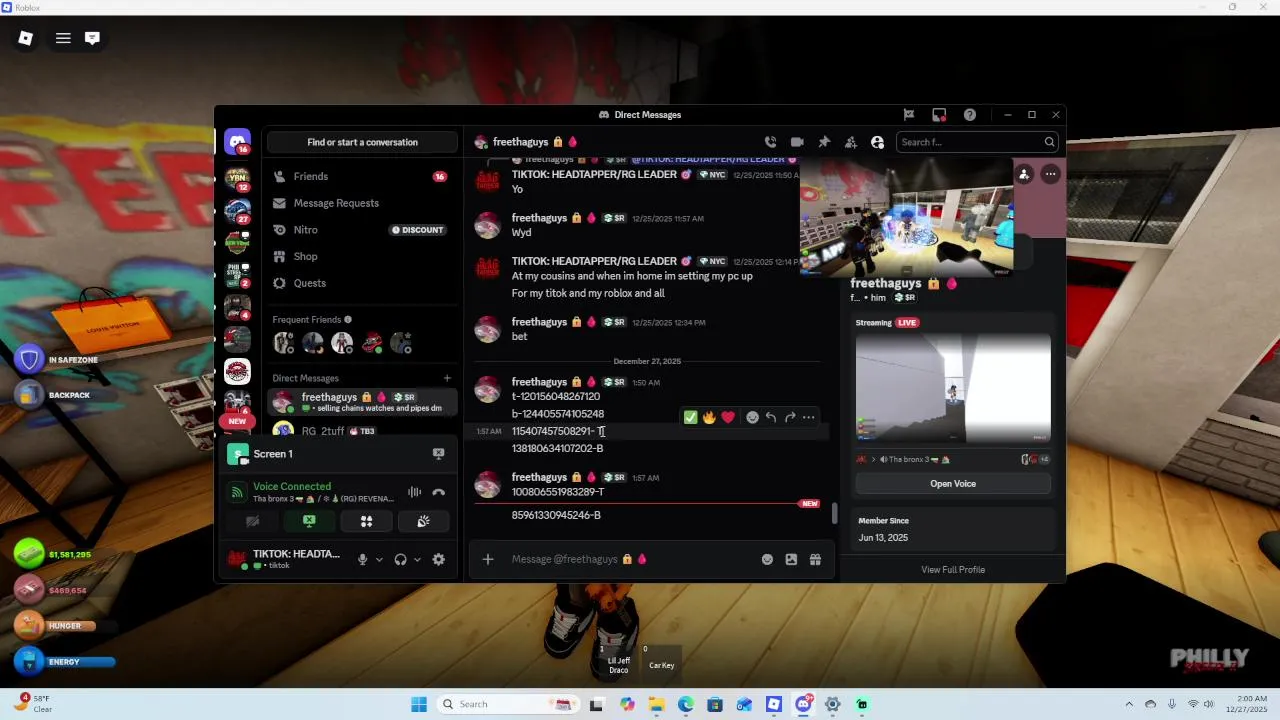This screenshot has width=1280, height=720.
Task: Open Windows Start menu
Action: coord(419,704)
